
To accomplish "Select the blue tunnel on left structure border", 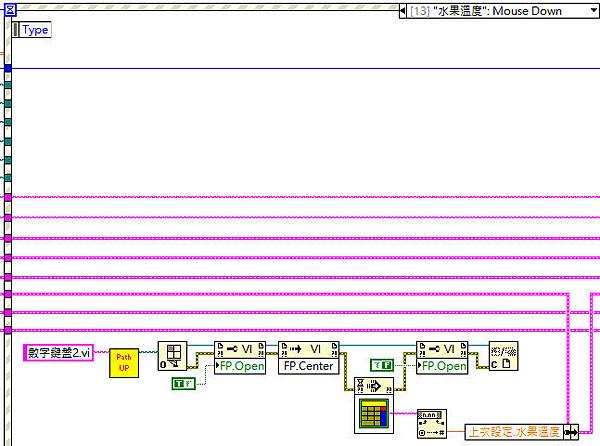I will tap(8, 68).
